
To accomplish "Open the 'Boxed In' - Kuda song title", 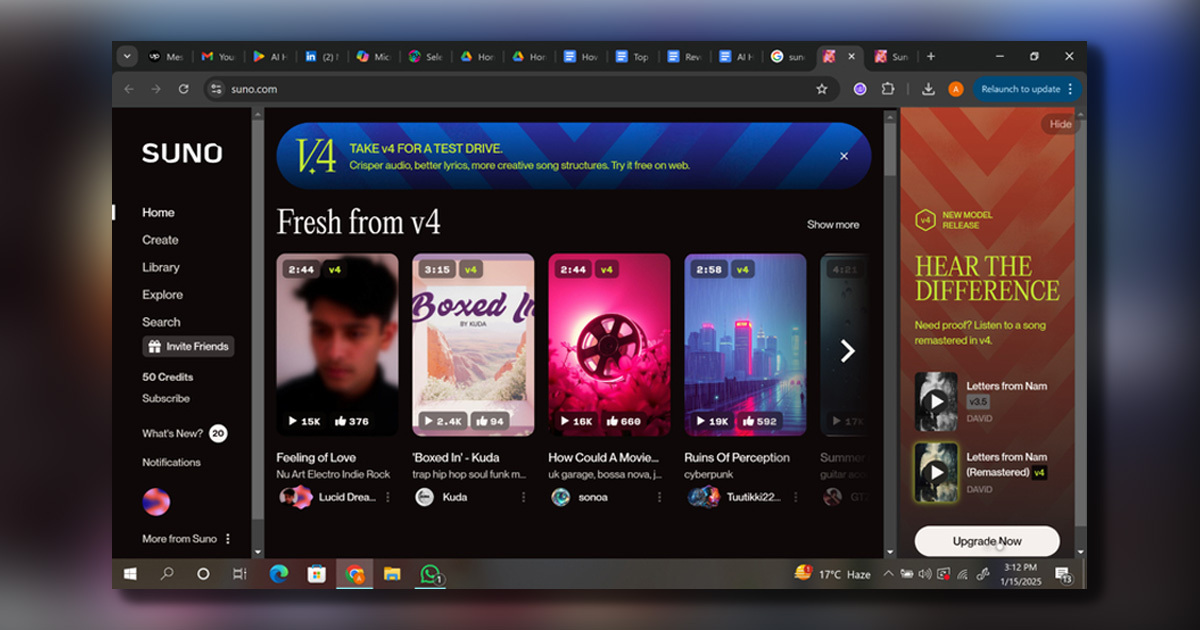I will [x=456, y=458].
